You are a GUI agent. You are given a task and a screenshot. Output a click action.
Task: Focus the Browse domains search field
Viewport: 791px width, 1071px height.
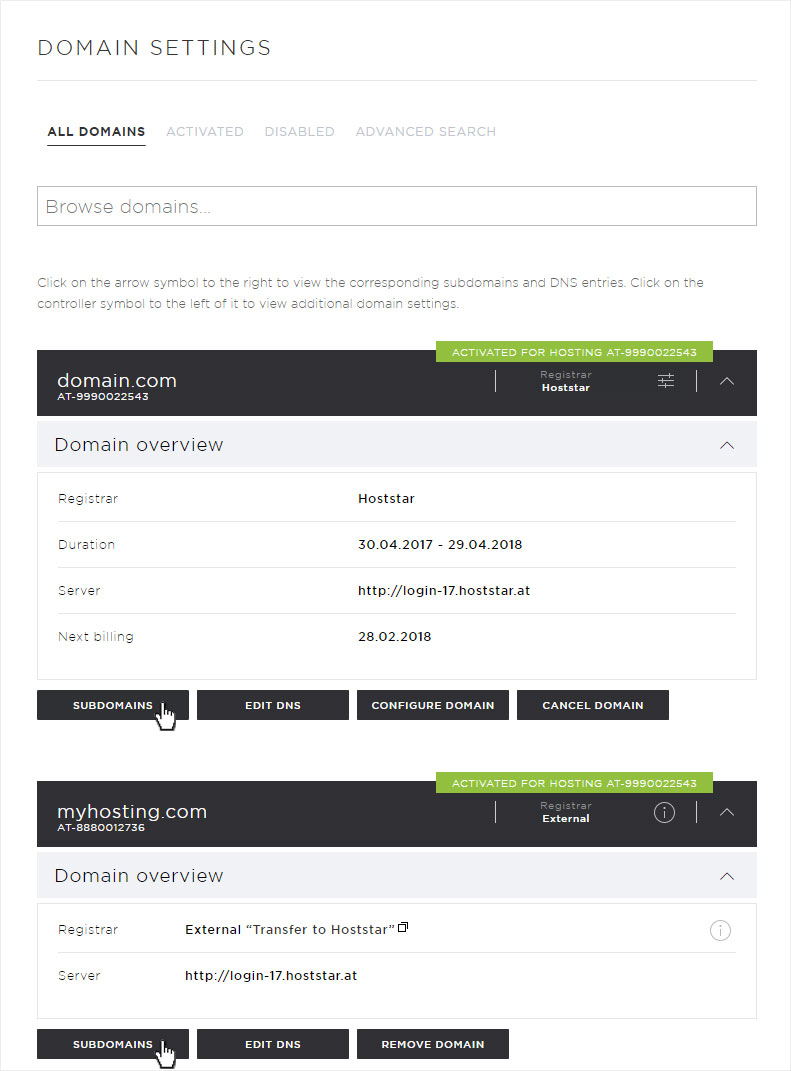pyautogui.click(x=397, y=206)
